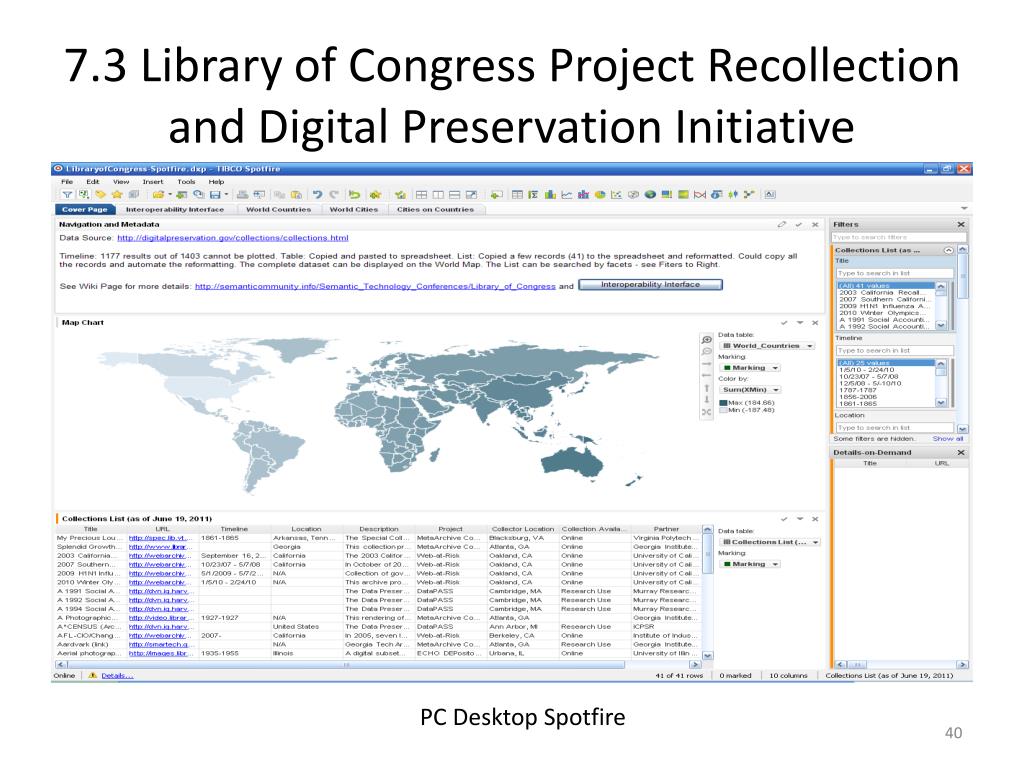This screenshot has height=768, width=1024.
Task: Reset map navigation with bottom icon
Action: pos(706,412)
